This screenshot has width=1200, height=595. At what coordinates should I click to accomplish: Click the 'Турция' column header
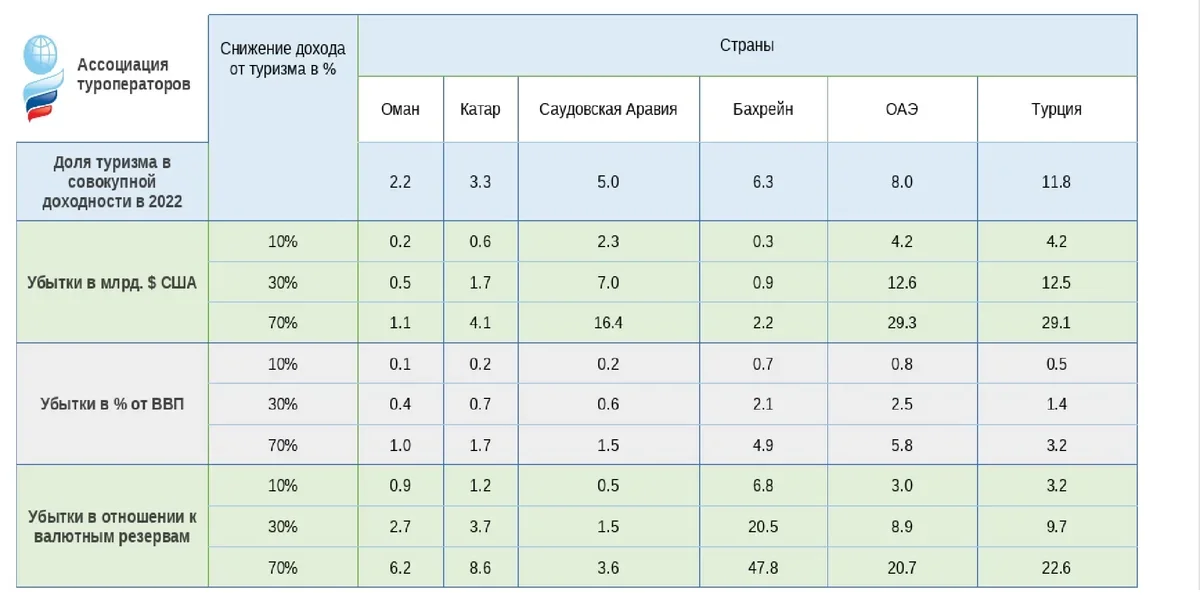coord(1056,109)
